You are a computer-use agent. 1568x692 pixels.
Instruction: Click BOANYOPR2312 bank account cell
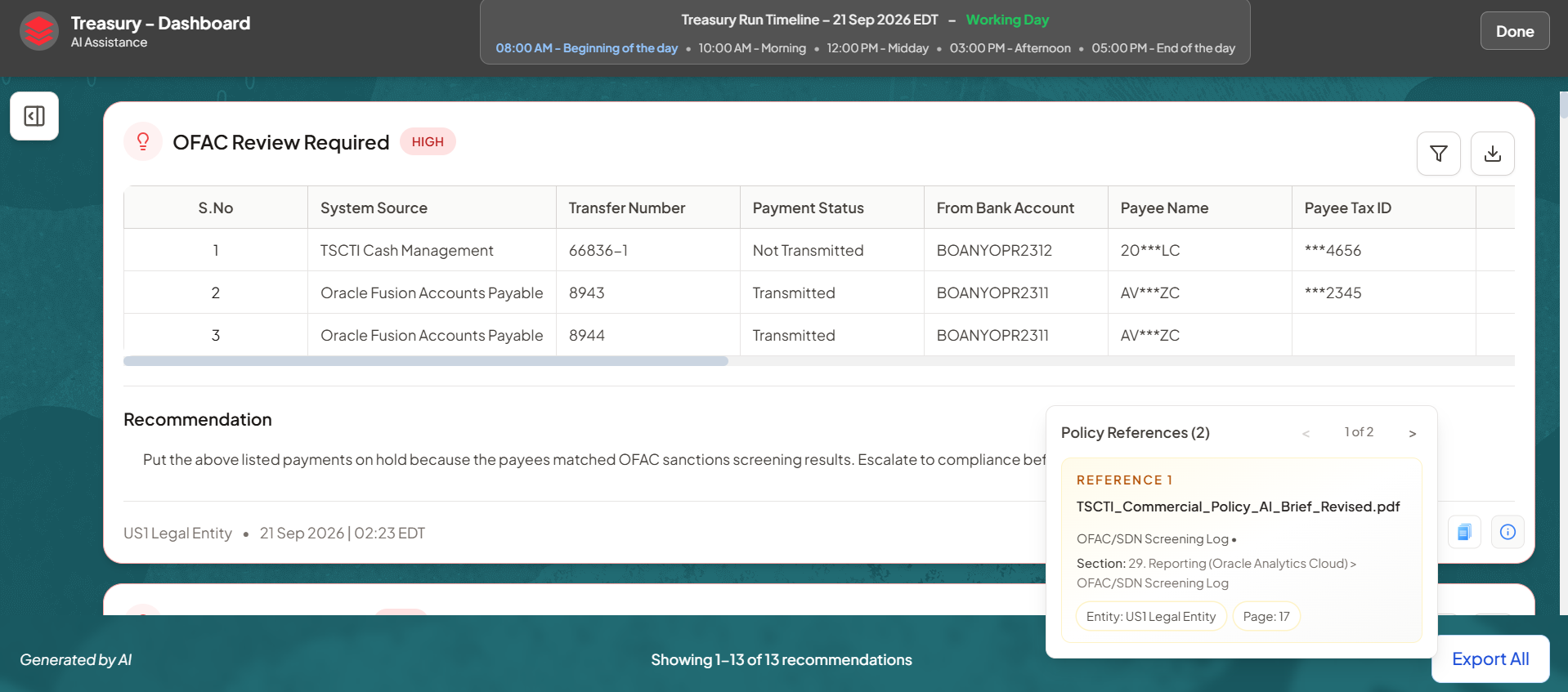point(1016,250)
